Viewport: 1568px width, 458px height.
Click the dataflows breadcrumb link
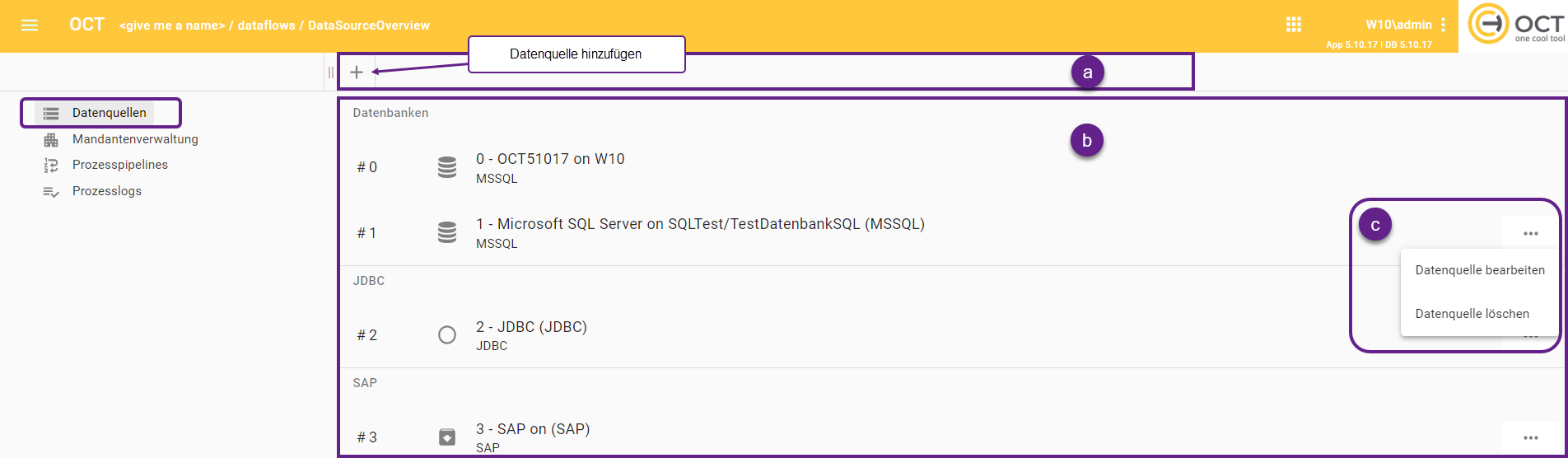point(266,26)
